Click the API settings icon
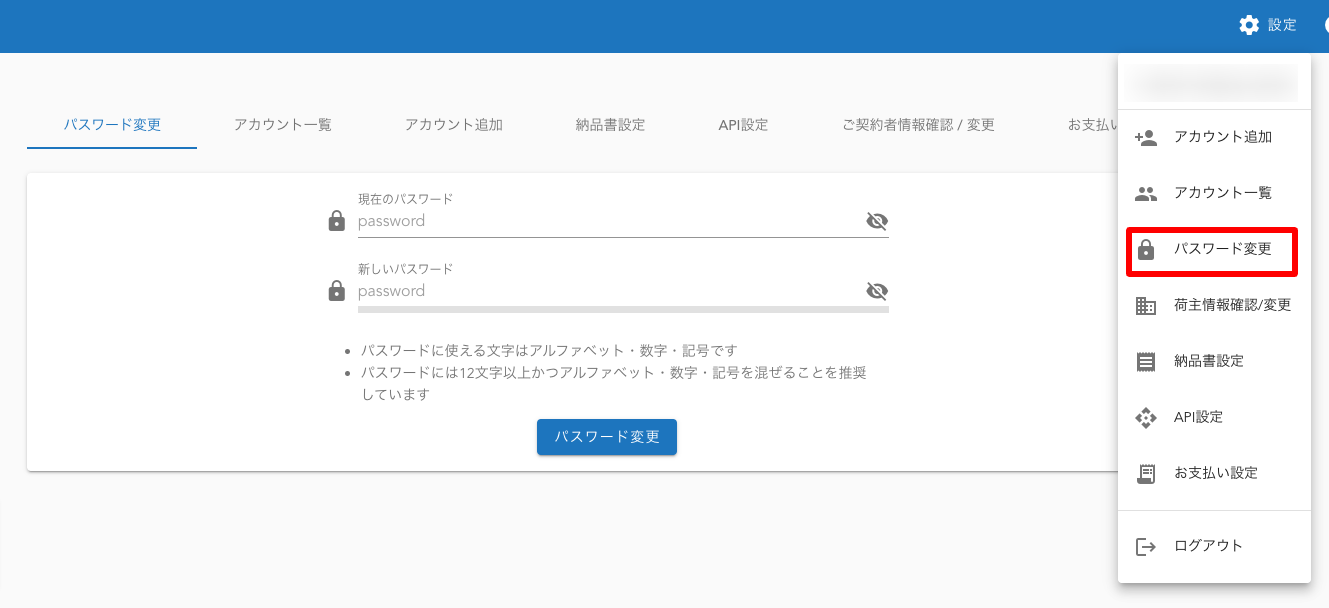The width and height of the screenshot is (1329, 608). [x=1146, y=418]
